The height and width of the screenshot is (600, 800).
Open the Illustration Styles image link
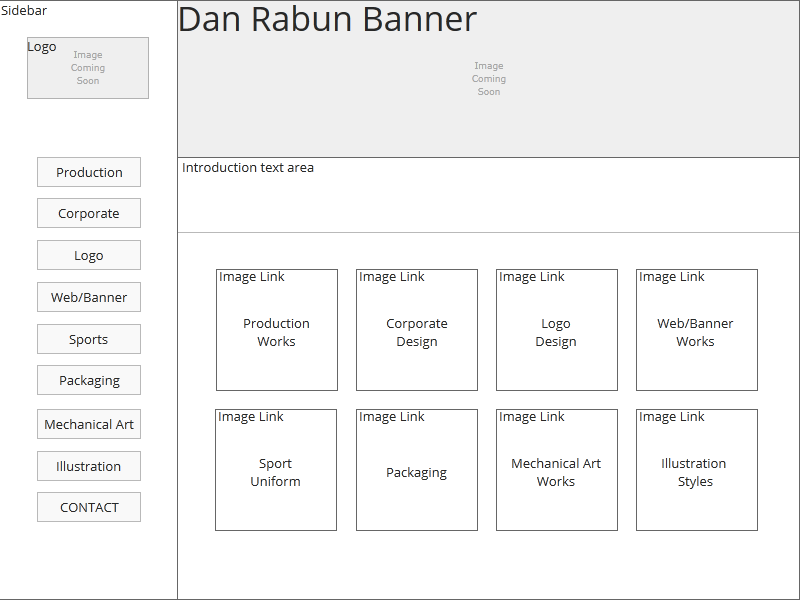697,470
